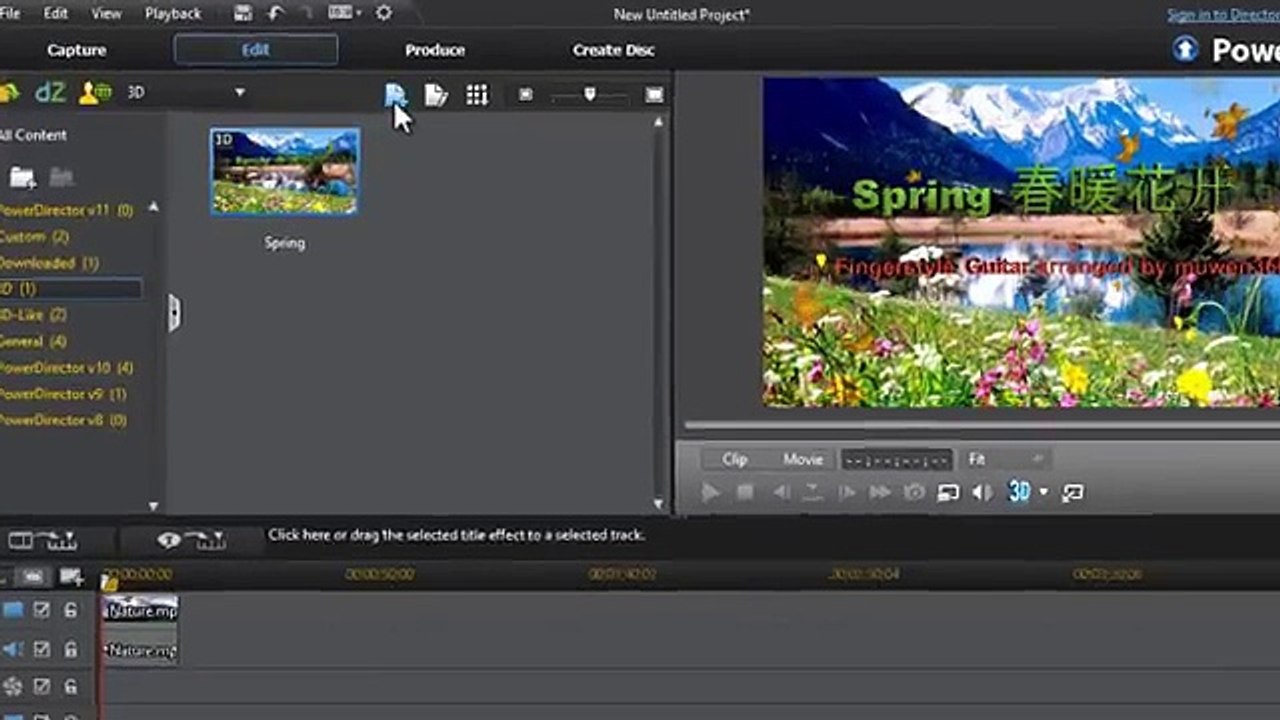Switch preview to Movie mode
Viewport: 1280px width, 720px height.
(803, 460)
